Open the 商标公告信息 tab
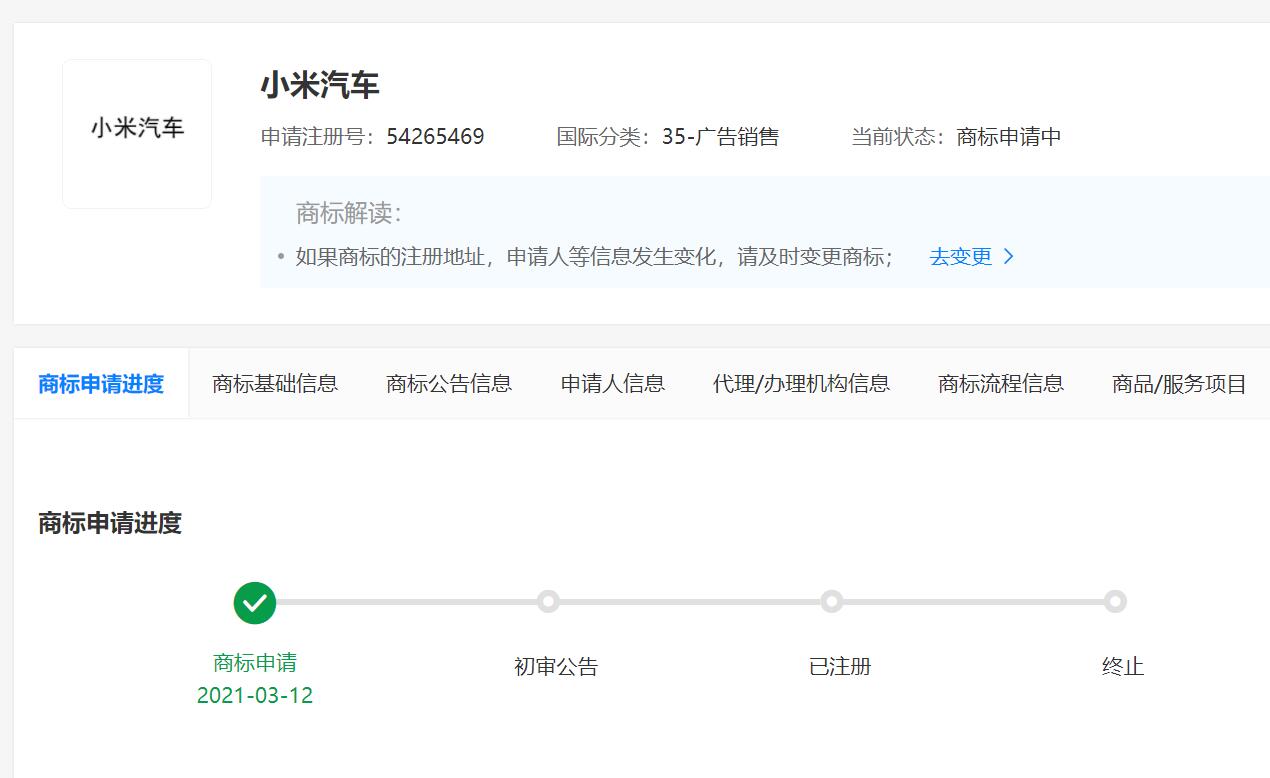The width and height of the screenshot is (1270, 778). tap(448, 383)
